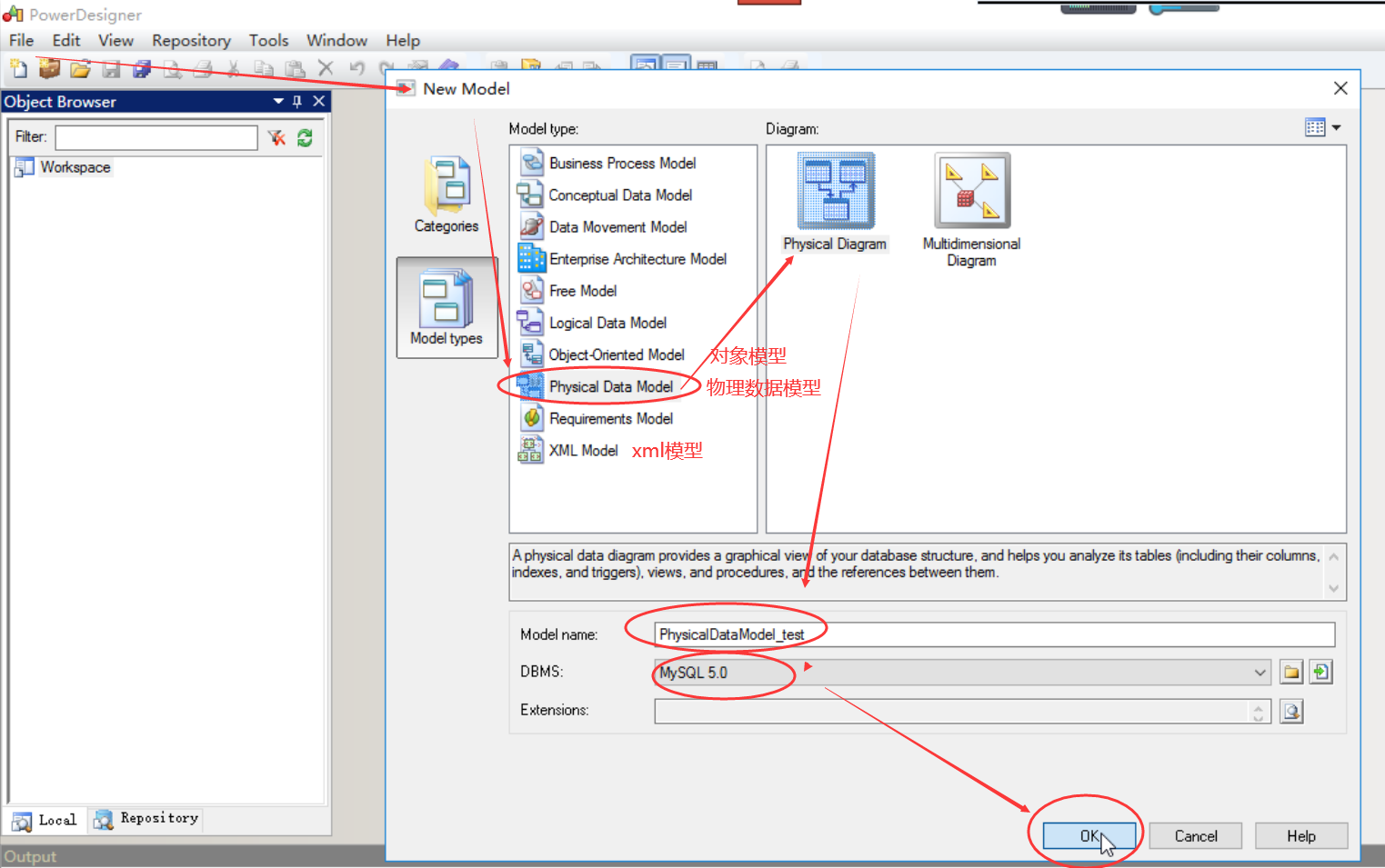Click the Paste toolbar icon
1385x868 pixels.
(x=295, y=68)
